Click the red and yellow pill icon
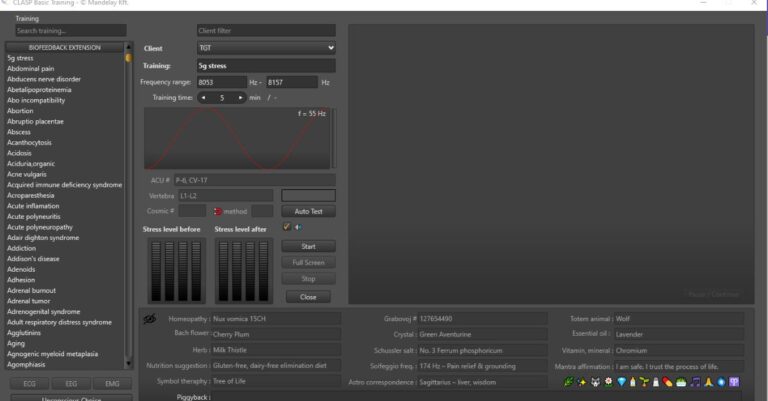 (668, 382)
